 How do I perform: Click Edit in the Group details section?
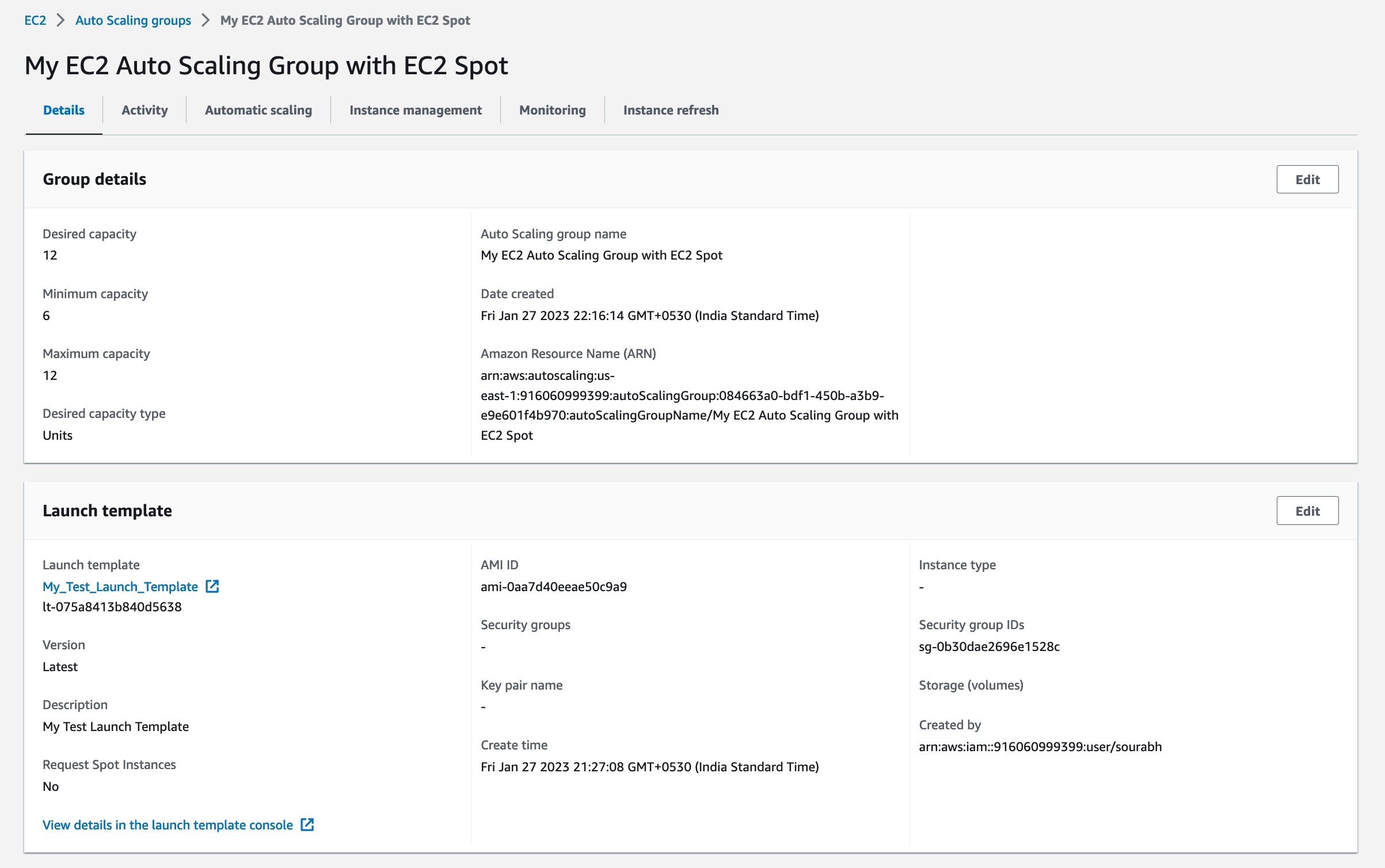(x=1307, y=179)
